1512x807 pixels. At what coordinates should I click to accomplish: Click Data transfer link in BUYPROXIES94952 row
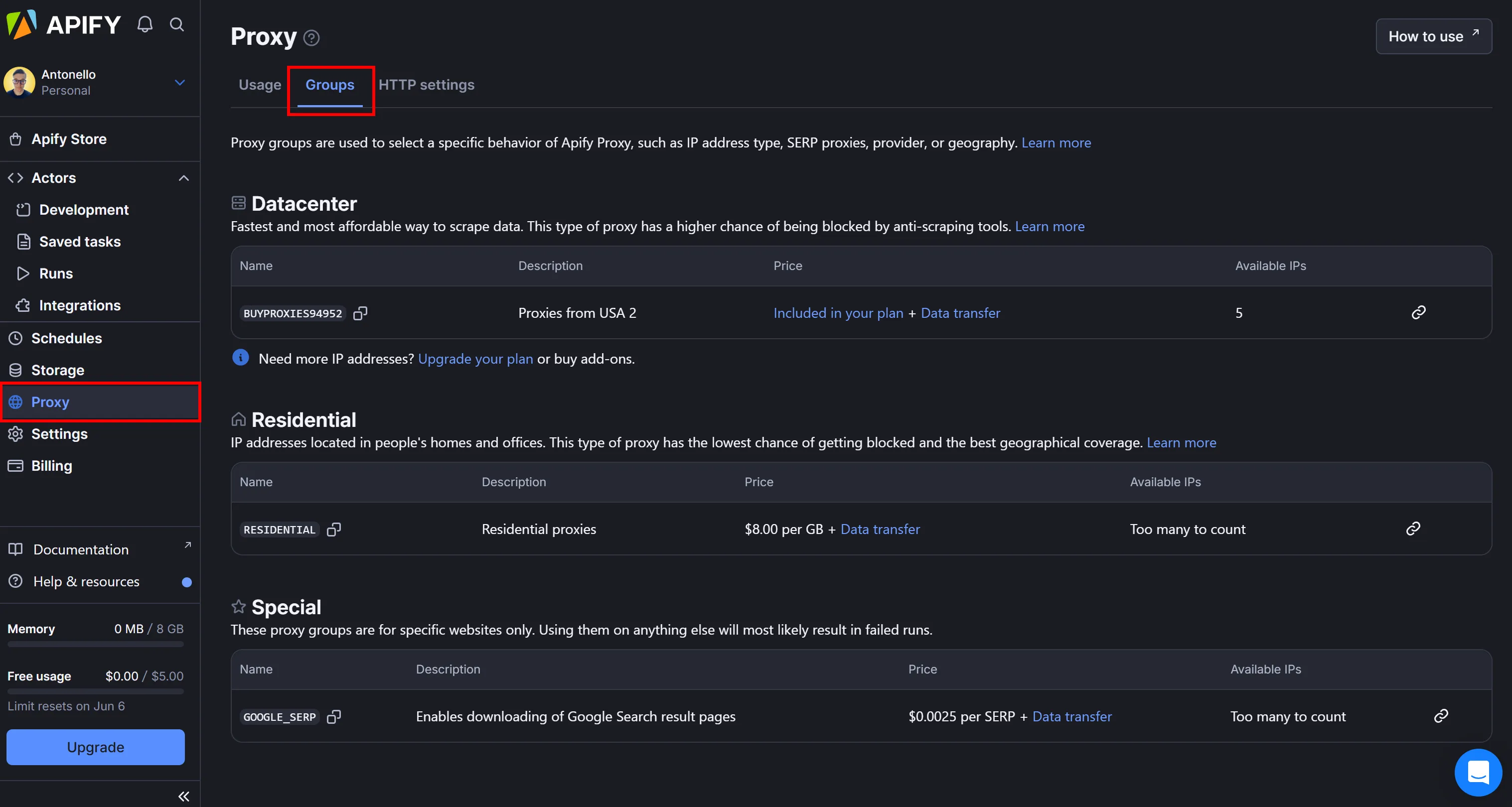pyautogui.click(x=960, y=313)
